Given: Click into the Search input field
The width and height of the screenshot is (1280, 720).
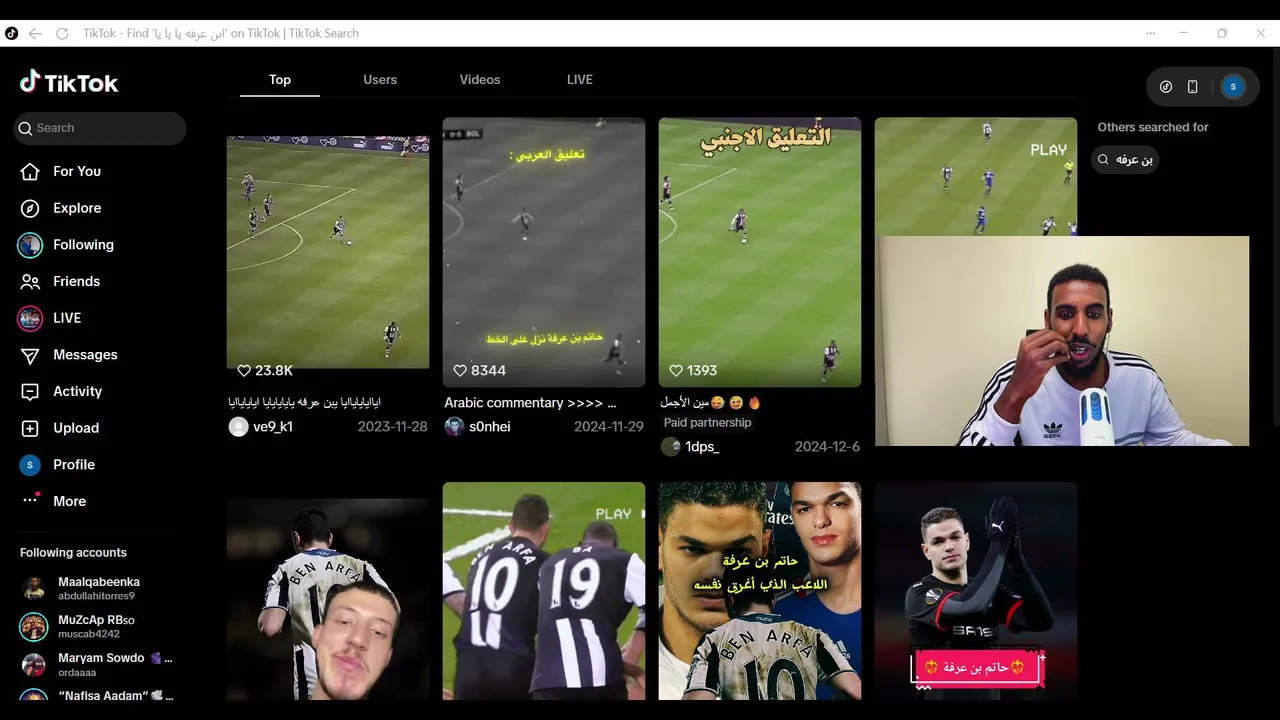Looking at the screenshot, I should tap(100, 128).
